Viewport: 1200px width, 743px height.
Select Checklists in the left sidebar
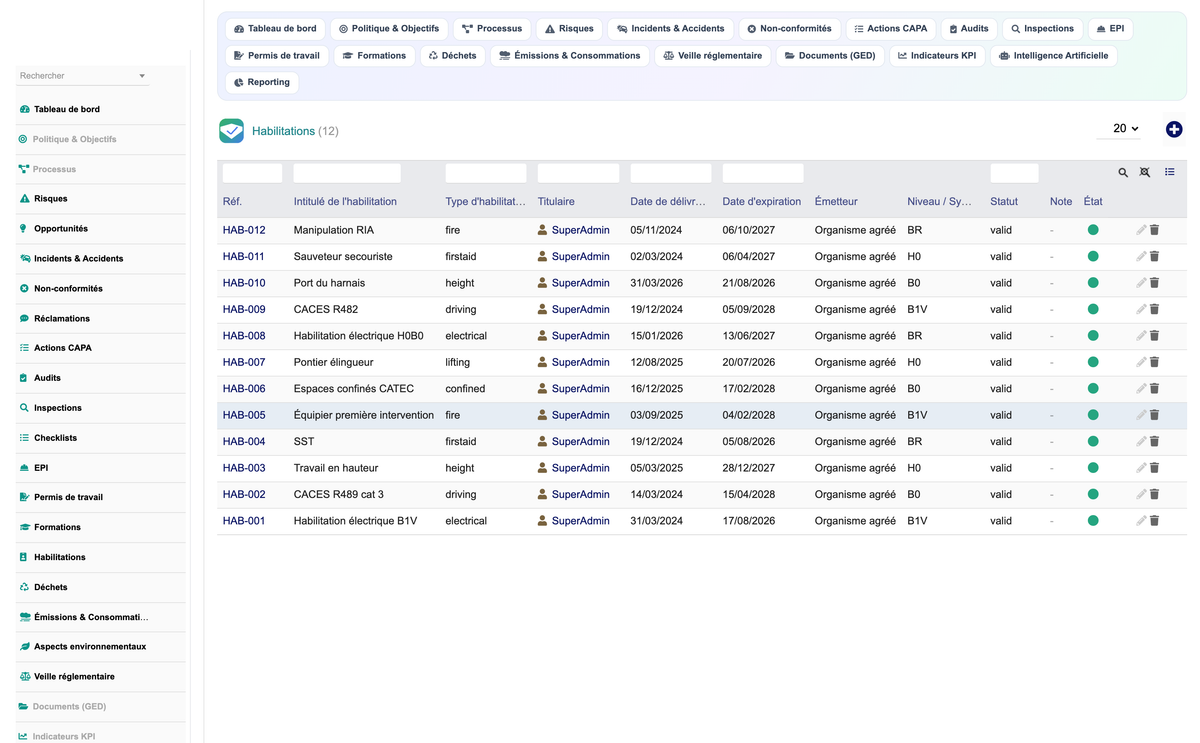coord(55,438)
